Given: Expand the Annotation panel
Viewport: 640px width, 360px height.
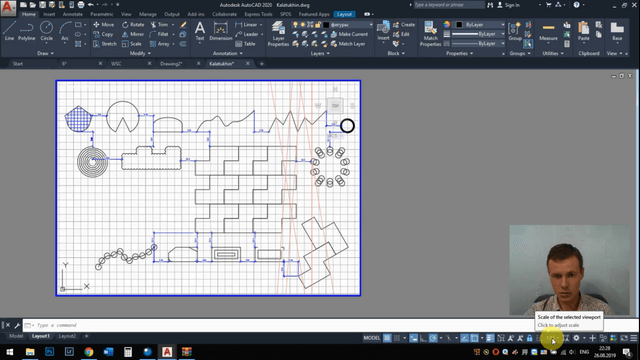Looking at the screenshot, I should click(228, 53).
